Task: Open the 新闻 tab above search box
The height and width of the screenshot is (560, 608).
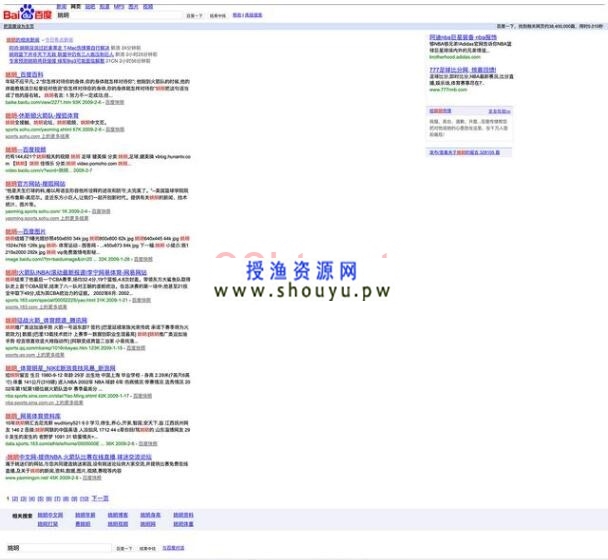Action: [61, 7]
